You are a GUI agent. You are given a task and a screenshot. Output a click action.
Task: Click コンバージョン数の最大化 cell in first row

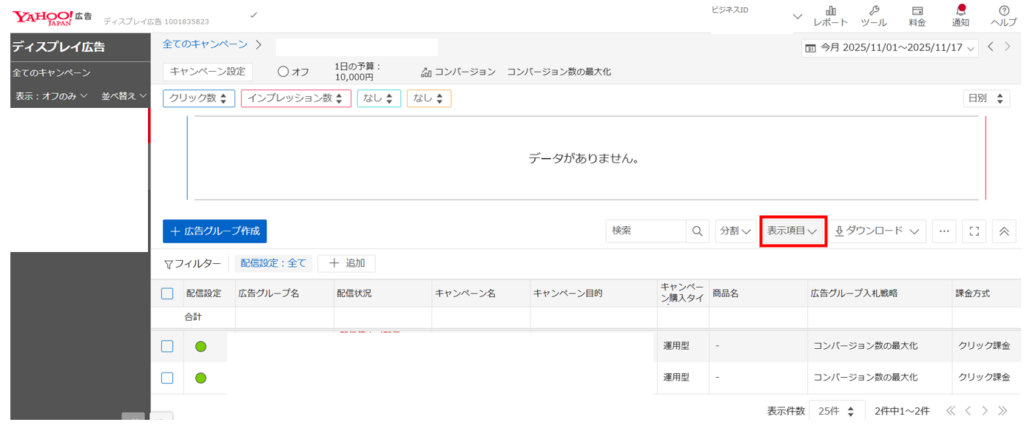click(865, 346)
